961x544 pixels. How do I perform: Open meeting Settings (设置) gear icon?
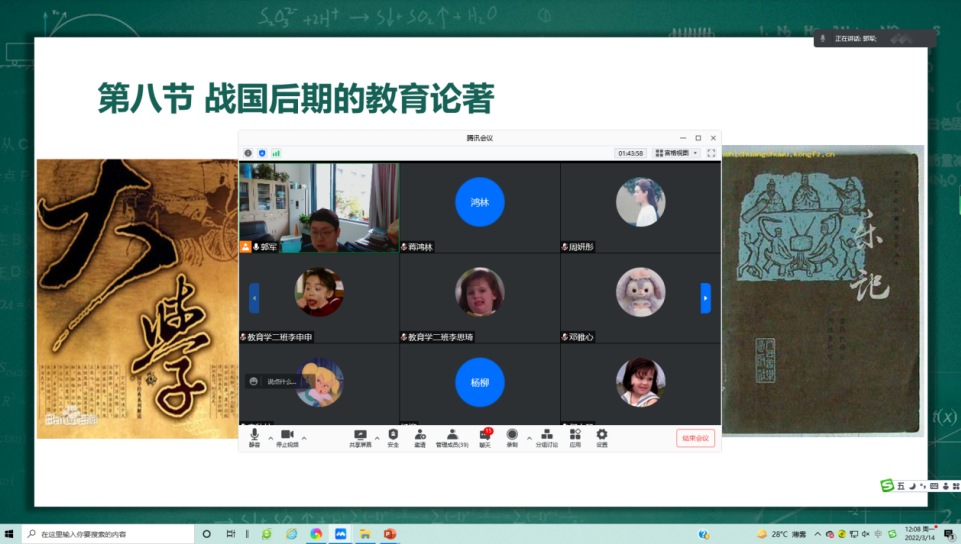pos(602,436)
